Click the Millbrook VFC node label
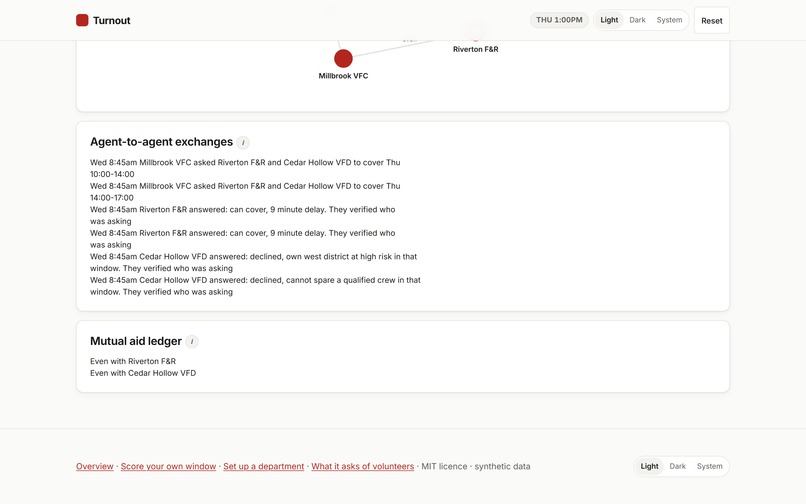806x504 pixels. click(x=343, y=76)
